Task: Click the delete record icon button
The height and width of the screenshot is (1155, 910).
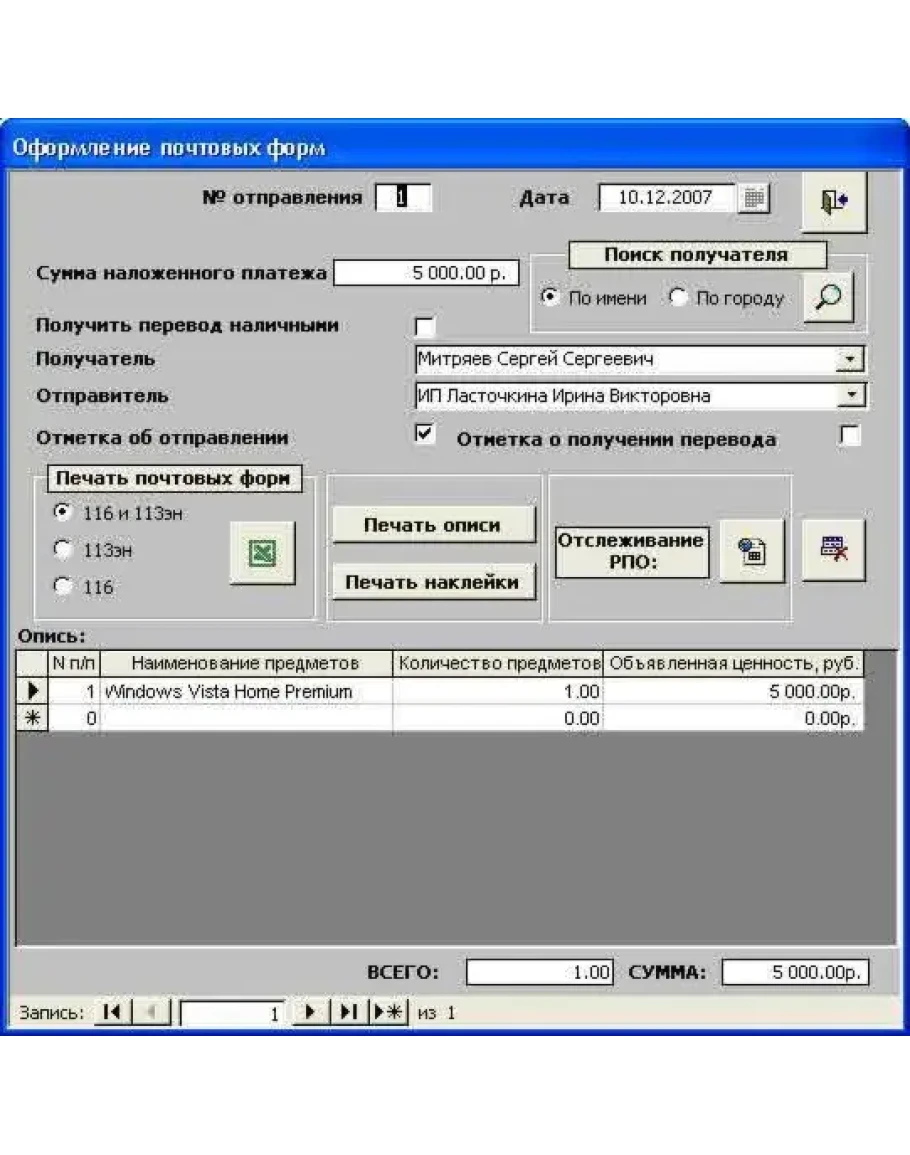Action: [x=833, y=549]
